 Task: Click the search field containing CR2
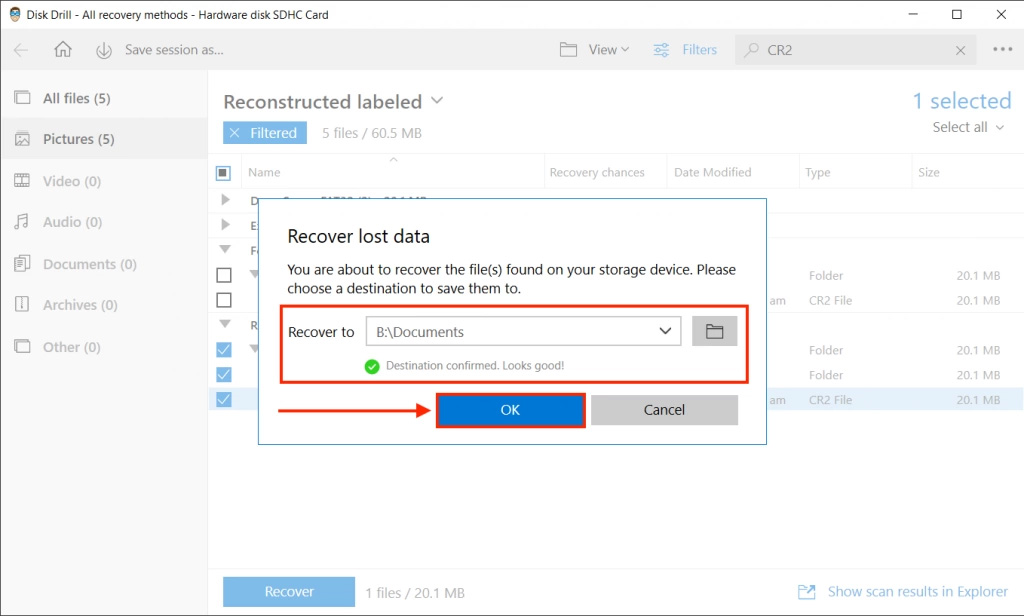click(855, 50)
